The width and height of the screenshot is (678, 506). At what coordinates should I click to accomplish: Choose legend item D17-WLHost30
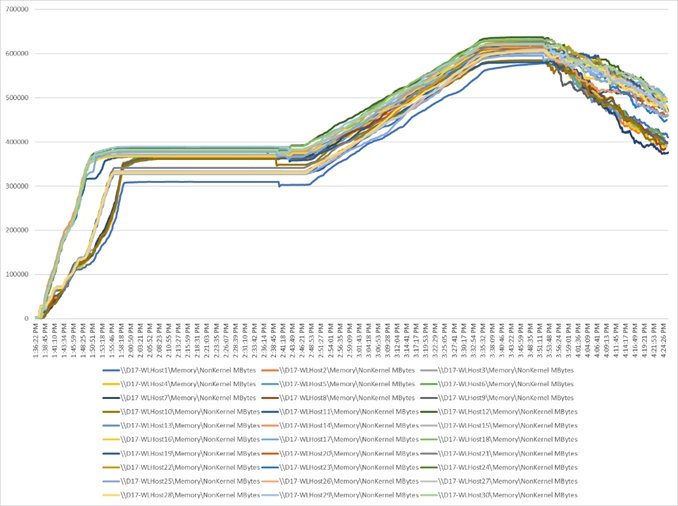tap(499, 495)
